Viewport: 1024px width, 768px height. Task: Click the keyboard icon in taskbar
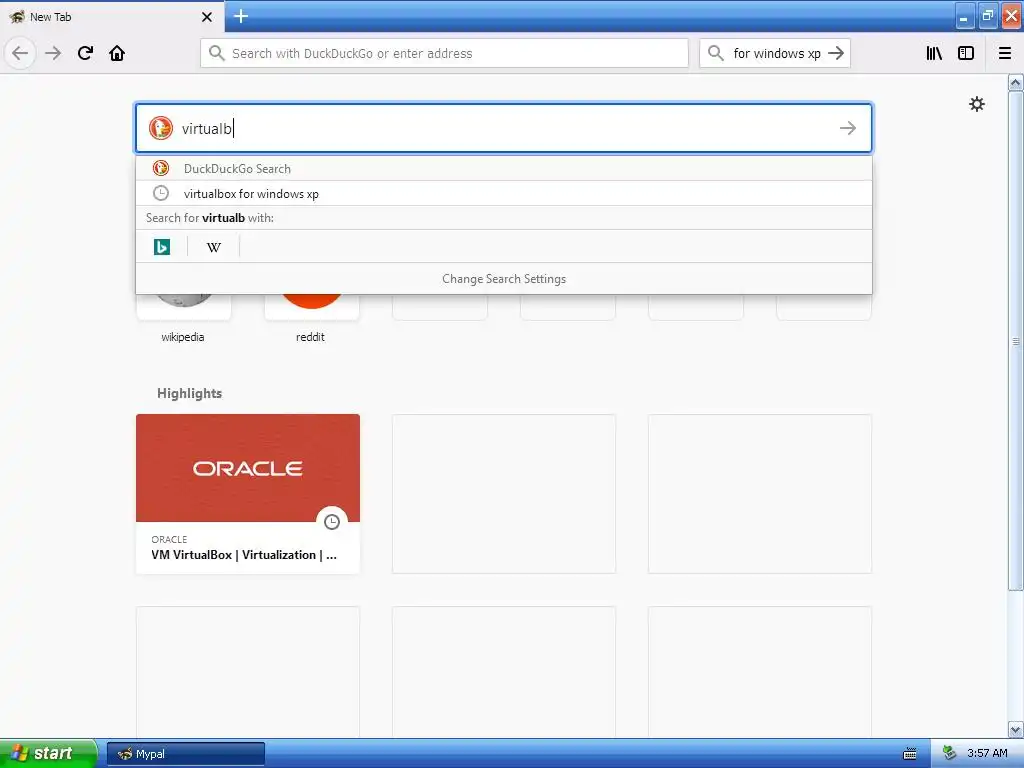tap(910, 754)
